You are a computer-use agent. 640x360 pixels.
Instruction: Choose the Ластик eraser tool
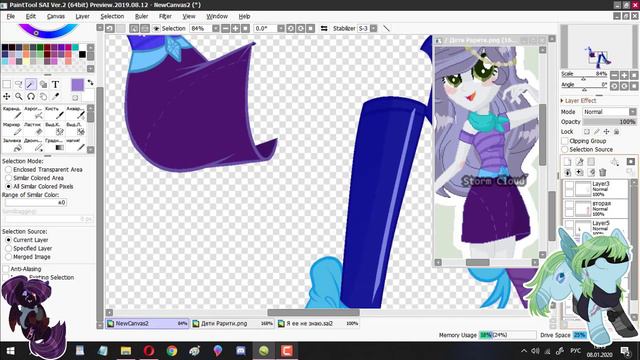33,129
